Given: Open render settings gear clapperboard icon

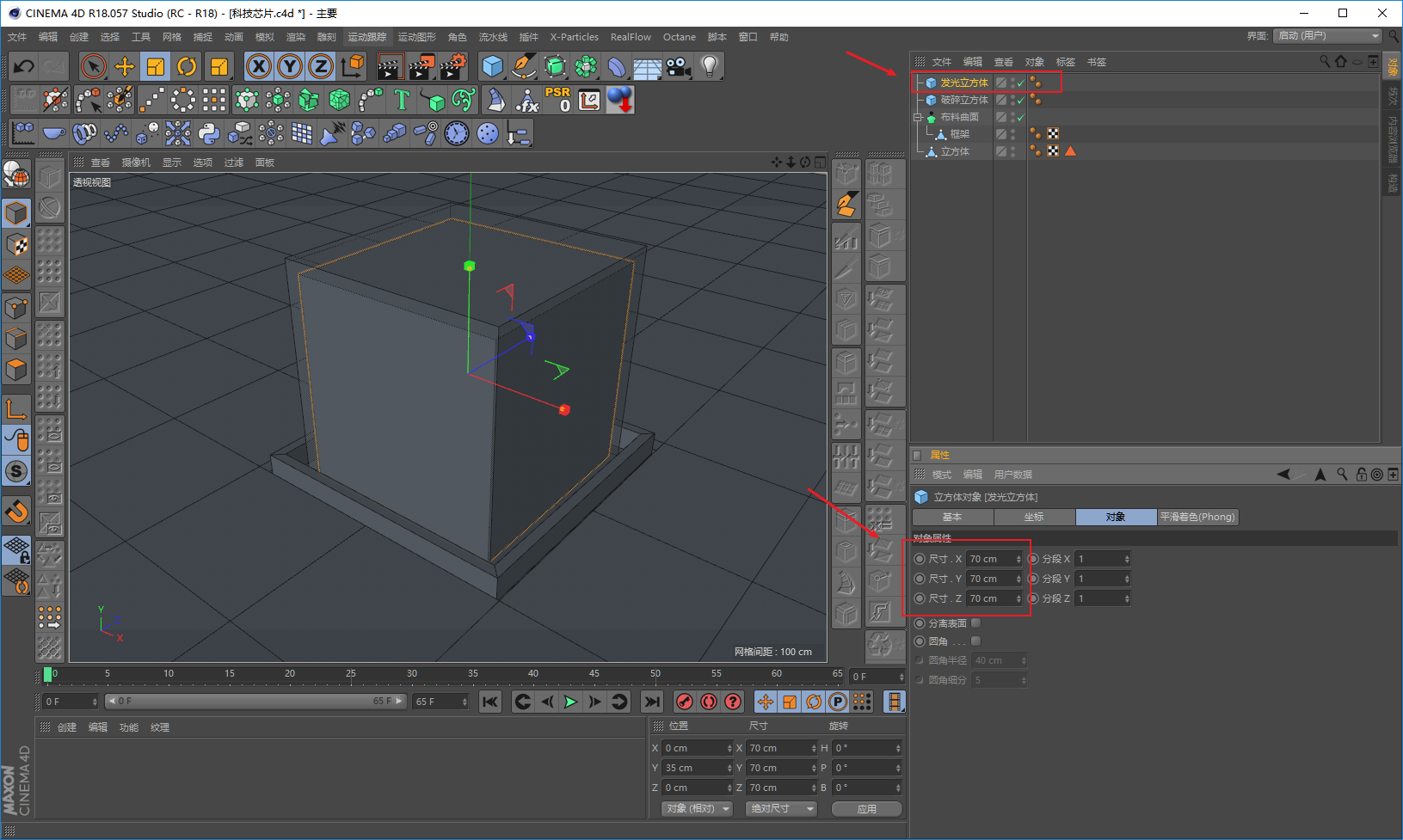Looking at the screenshot, I should pos(452,66).
